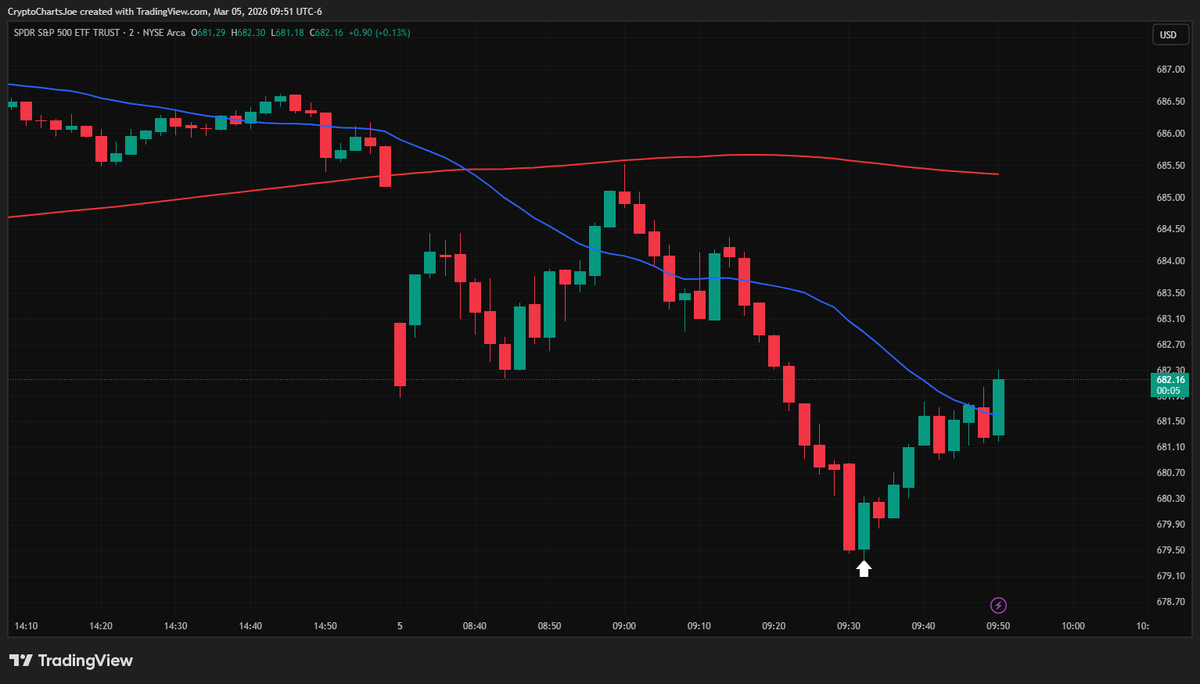
Task: Click the 14:40 time axis label
Action: pos(250,626)
